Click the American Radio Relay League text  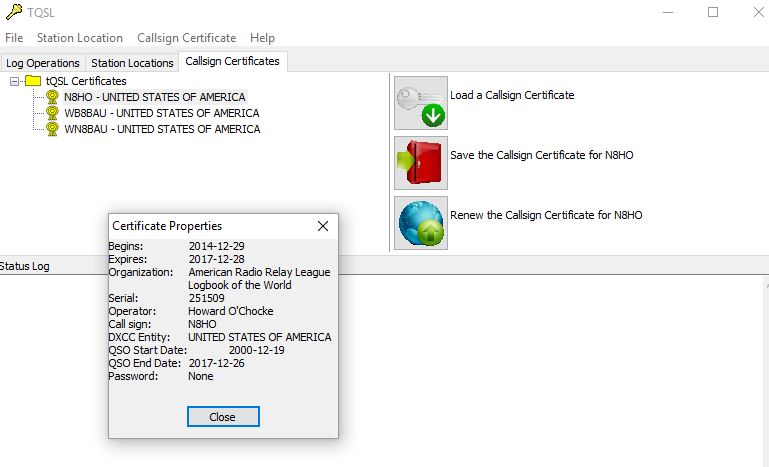tap(259, 272)
